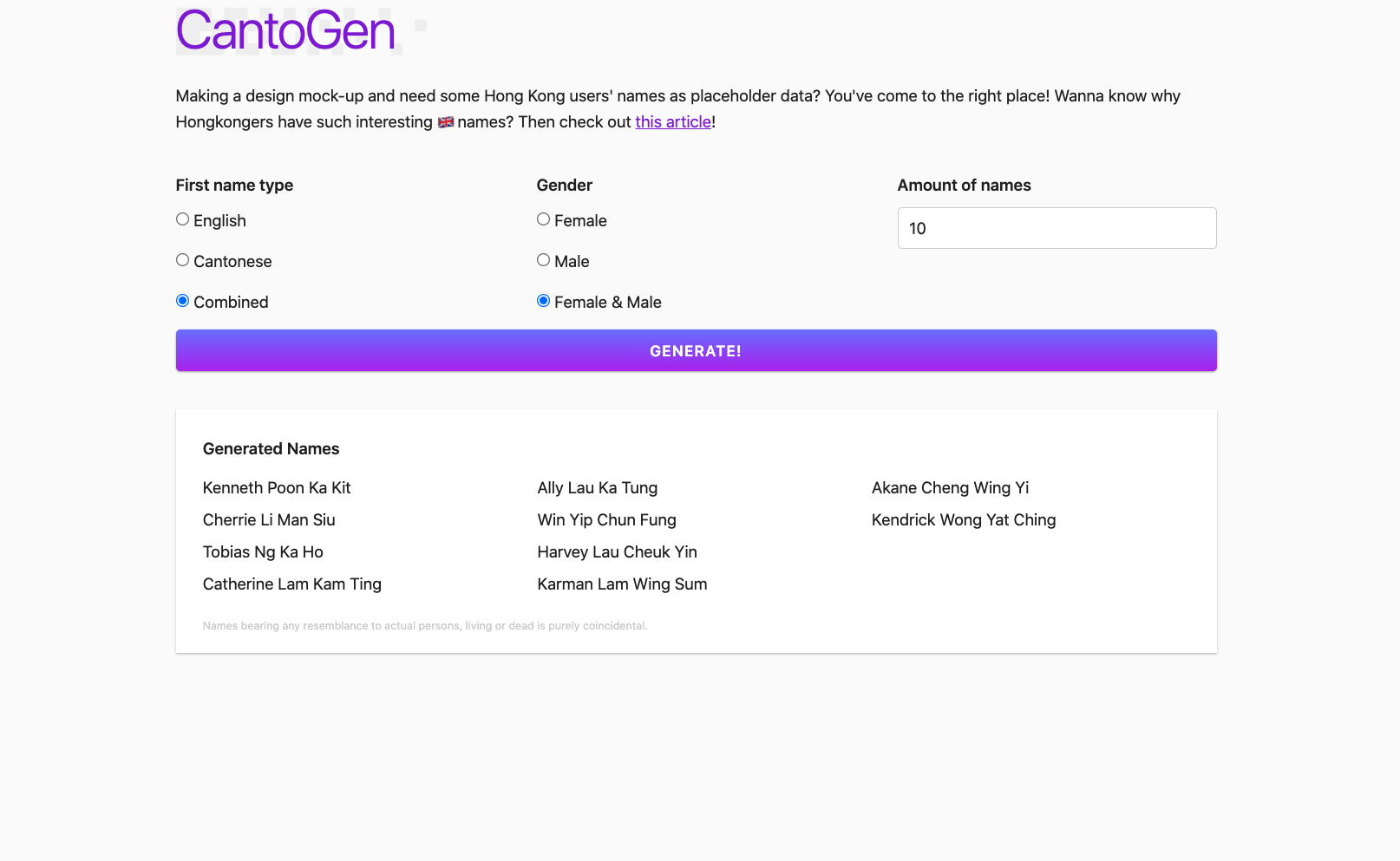Image resolution: width=1400 pixels, height=861 pixels.
Task: Click the name Tobias Ng Ka Ho
Action: [x=263, y=552]
